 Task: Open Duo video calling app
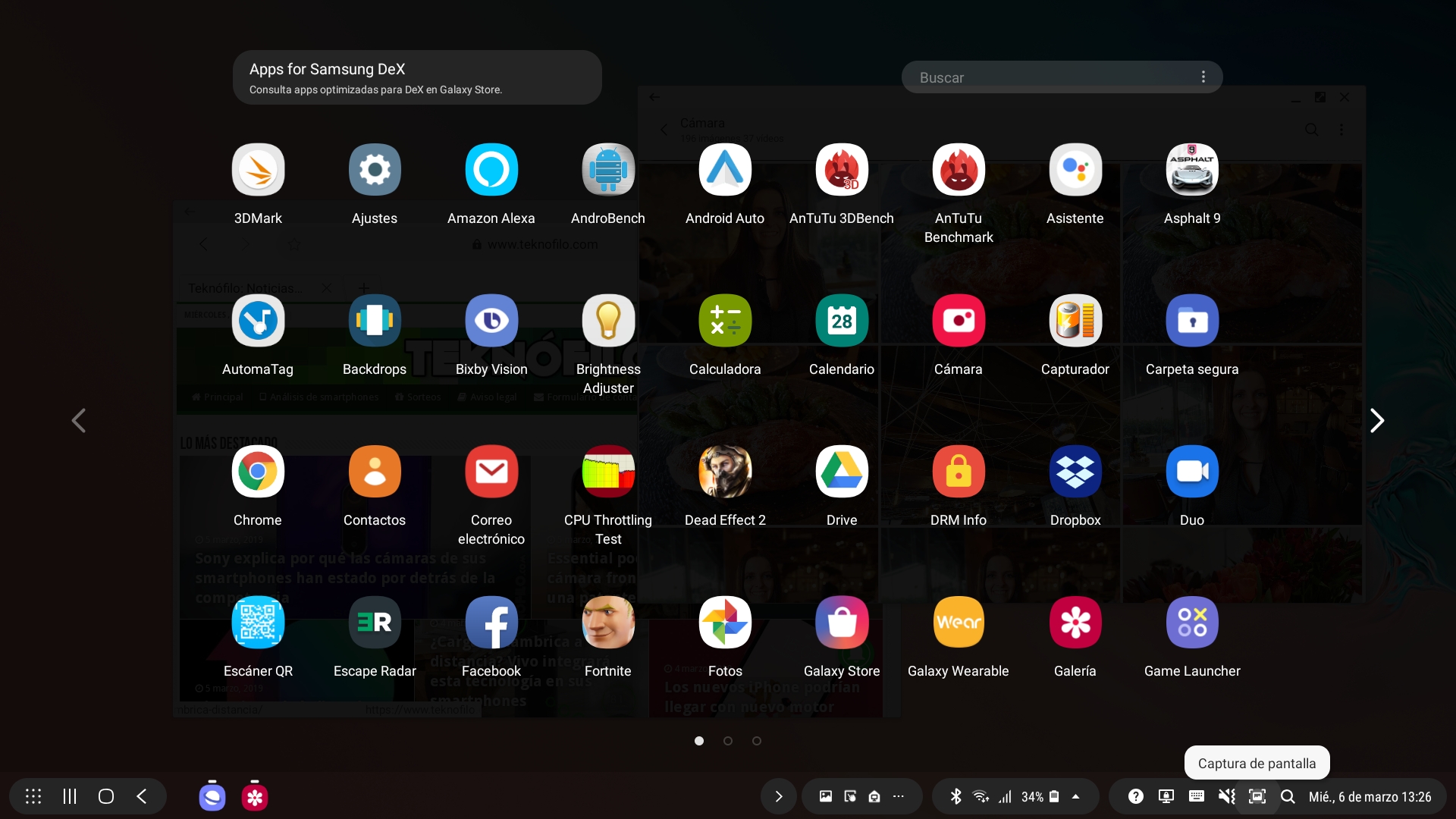pyautogui.click(x=1192, y=472)
